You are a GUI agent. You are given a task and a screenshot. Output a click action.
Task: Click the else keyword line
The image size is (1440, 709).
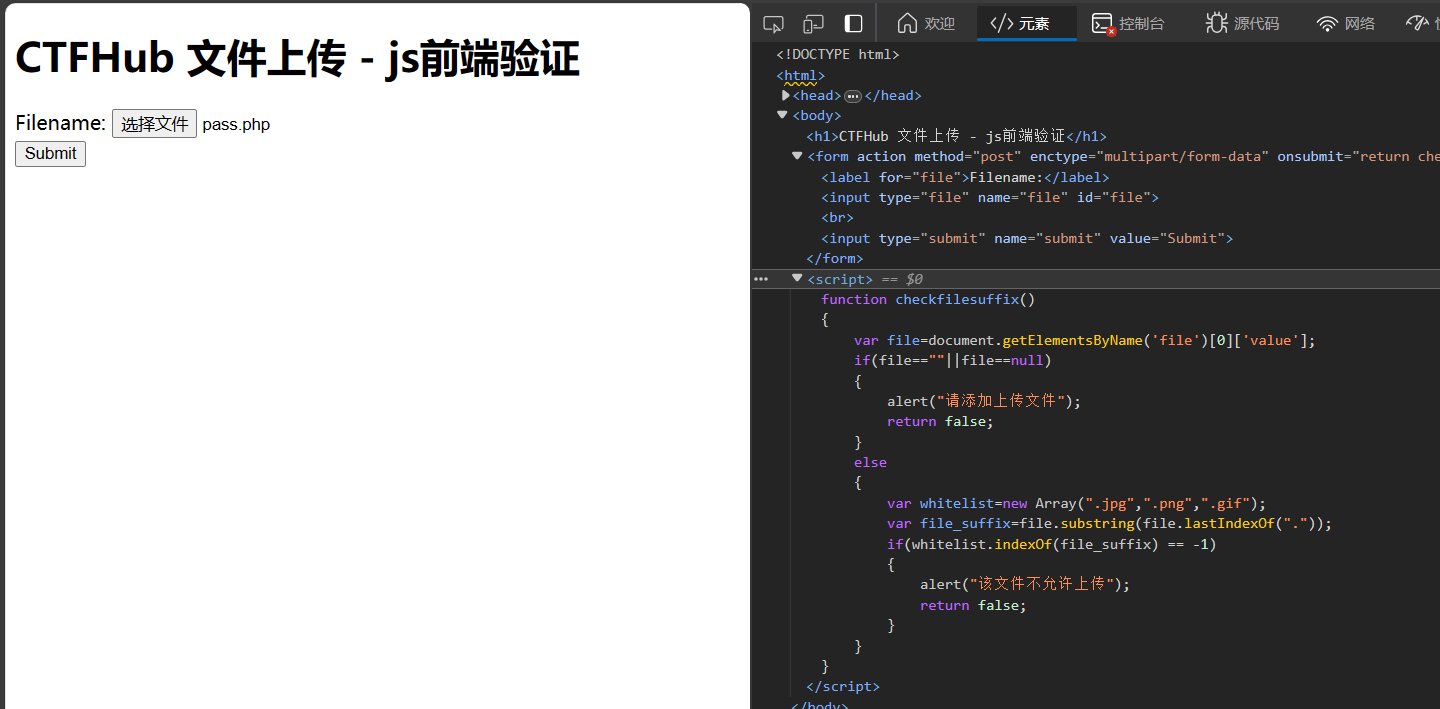(x=870, y=463)
